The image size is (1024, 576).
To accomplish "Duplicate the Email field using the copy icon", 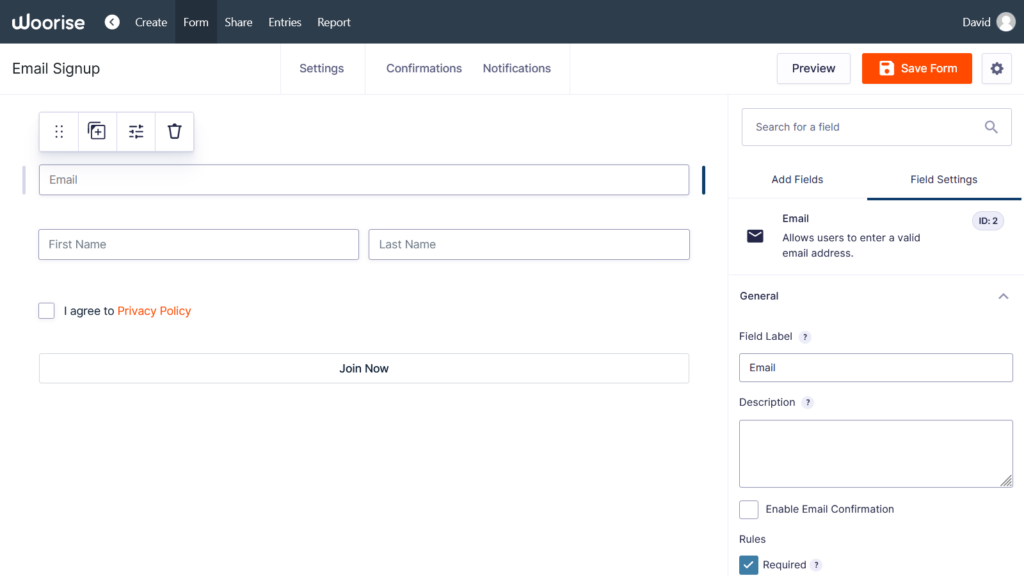I will (x=97, y=131).
